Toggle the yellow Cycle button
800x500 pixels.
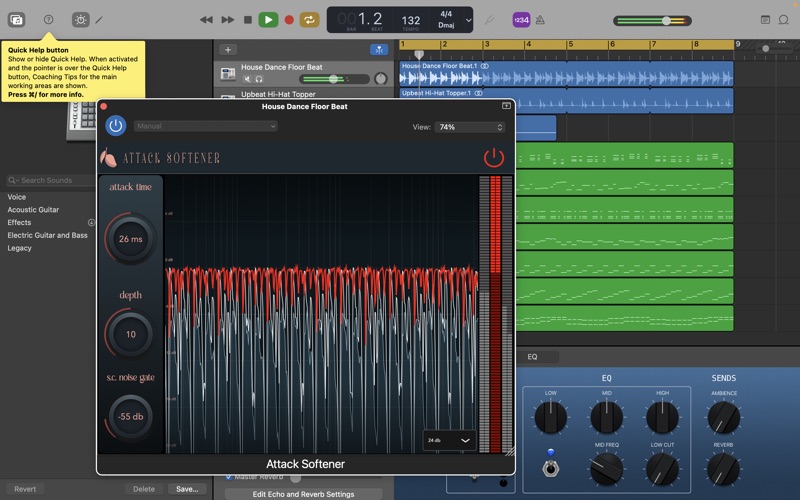tap(309, 20)
